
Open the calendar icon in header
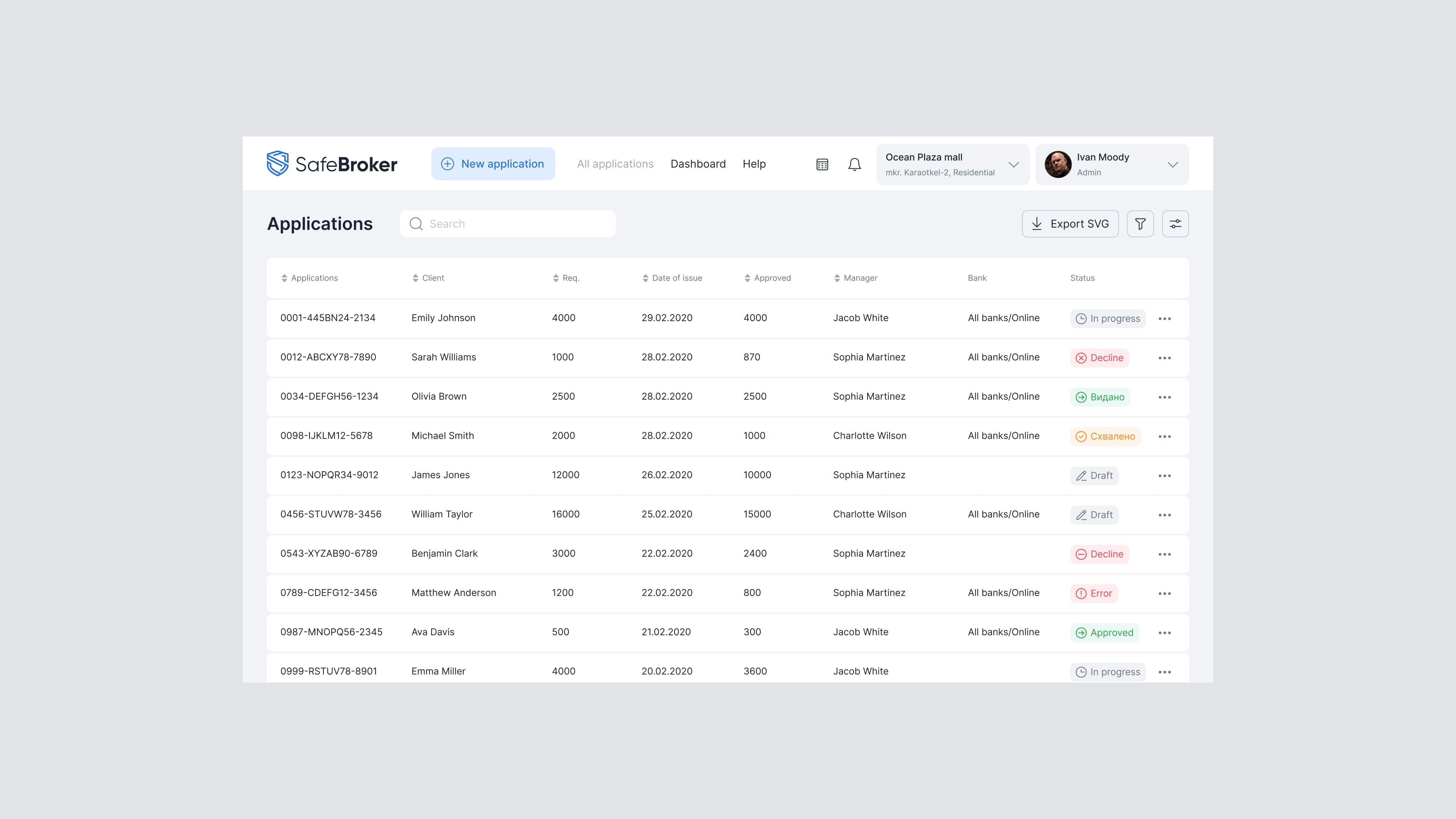822,165
